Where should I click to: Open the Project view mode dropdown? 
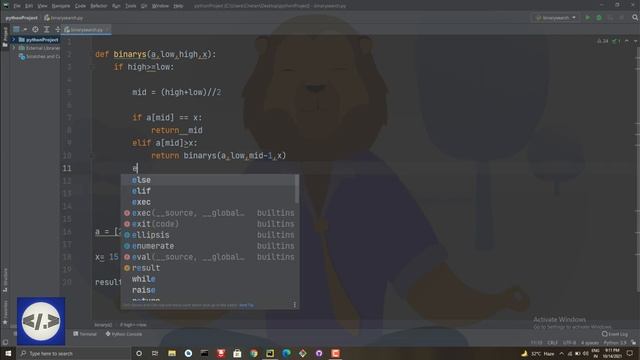[19, 29]
